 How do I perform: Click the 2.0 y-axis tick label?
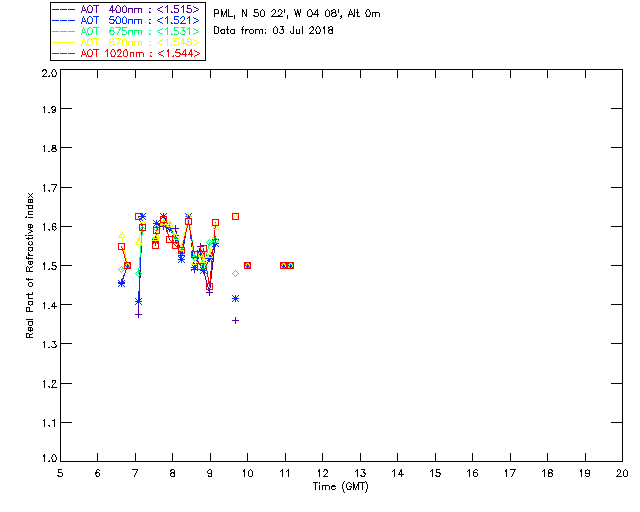coord(49,74)
